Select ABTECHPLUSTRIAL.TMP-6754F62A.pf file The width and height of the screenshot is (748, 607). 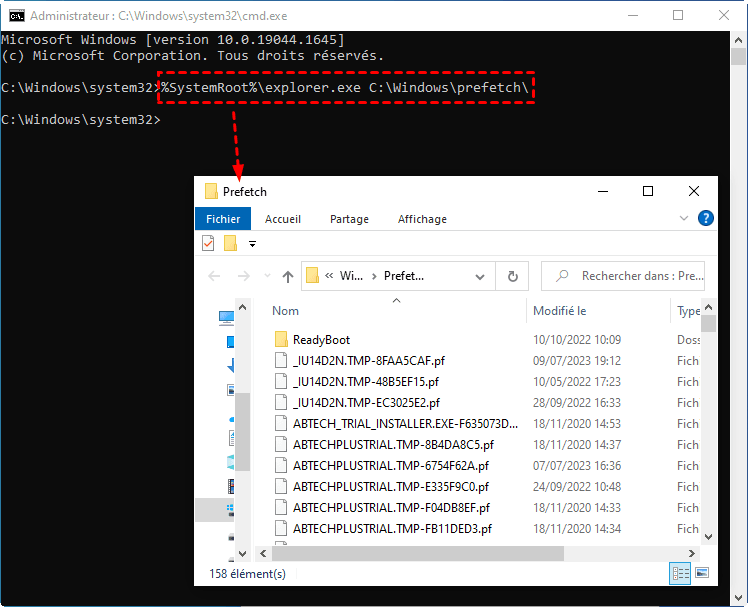391,466
